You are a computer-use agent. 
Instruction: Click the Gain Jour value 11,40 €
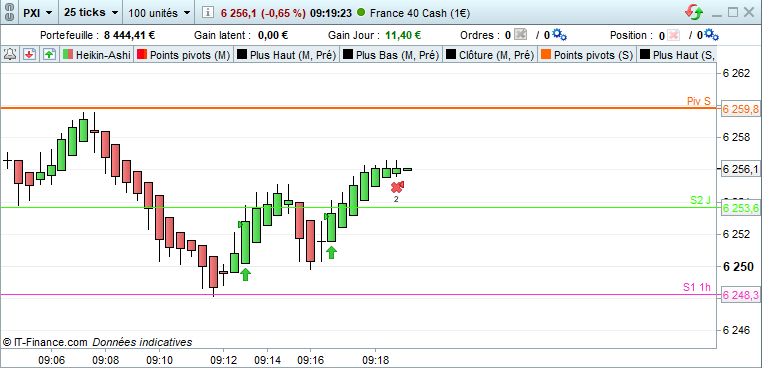pos(403,35)
